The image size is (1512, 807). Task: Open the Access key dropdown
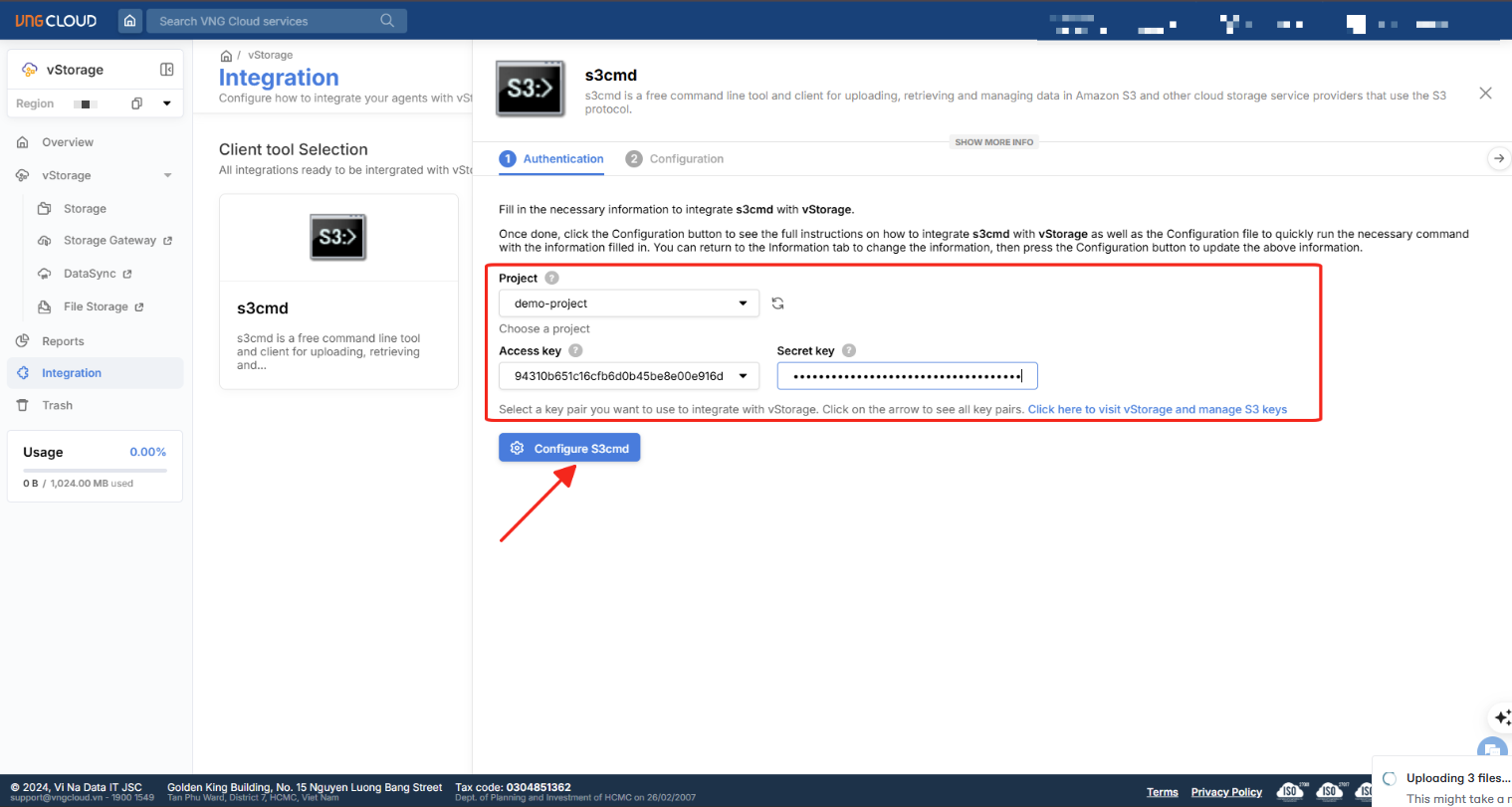628,376
